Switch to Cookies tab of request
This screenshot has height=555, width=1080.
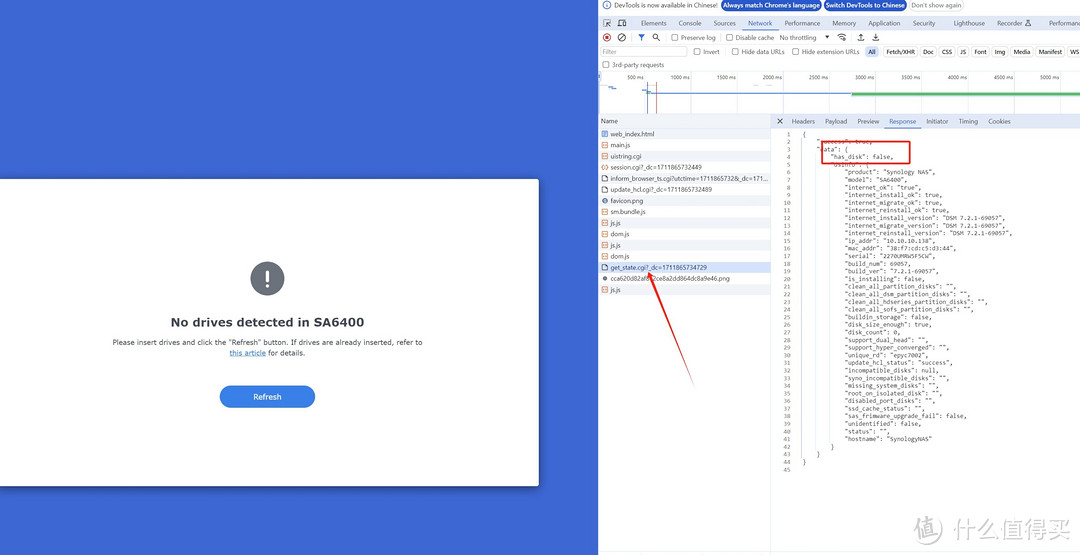click(x=999, y=121)
